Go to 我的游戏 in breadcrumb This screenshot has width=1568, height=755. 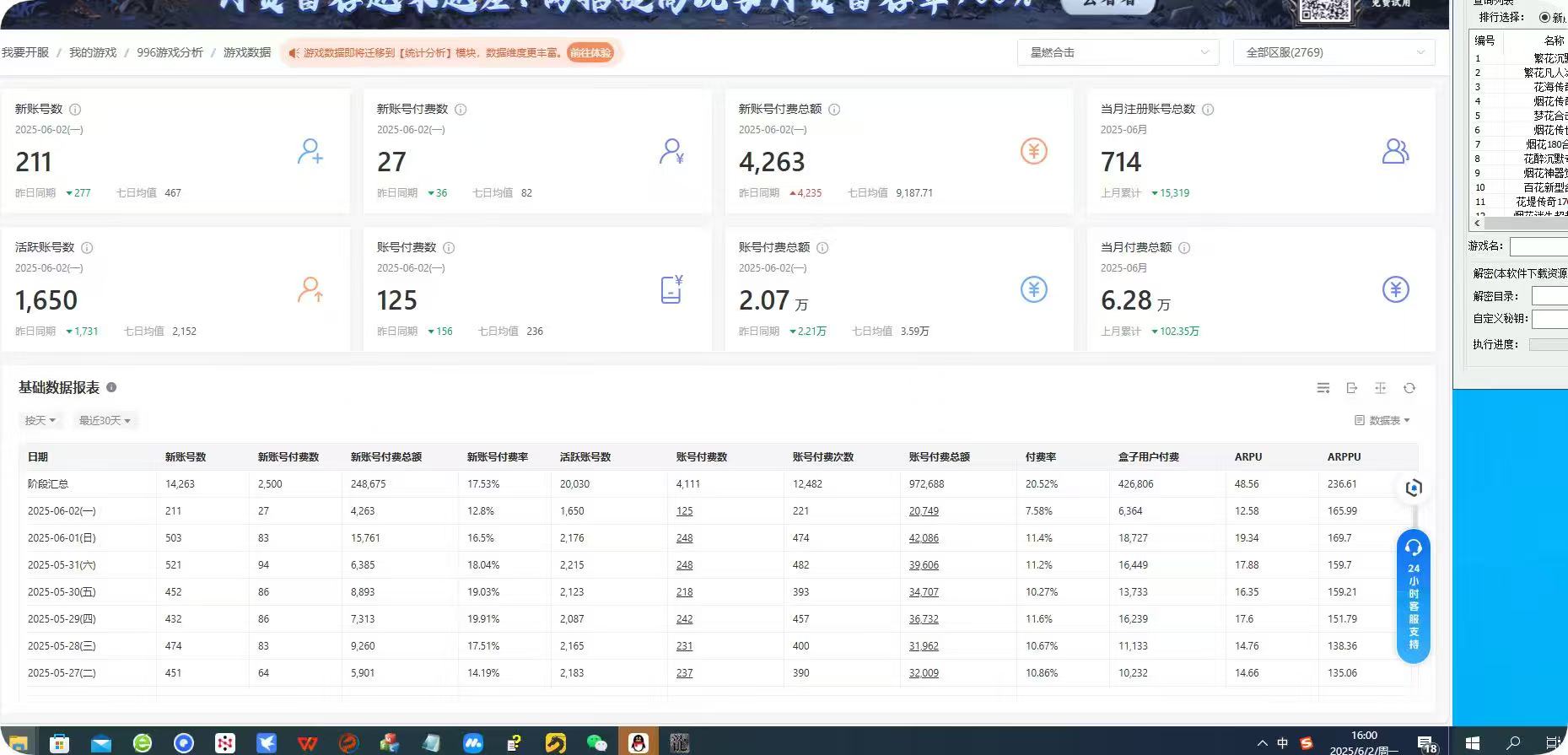93,52
